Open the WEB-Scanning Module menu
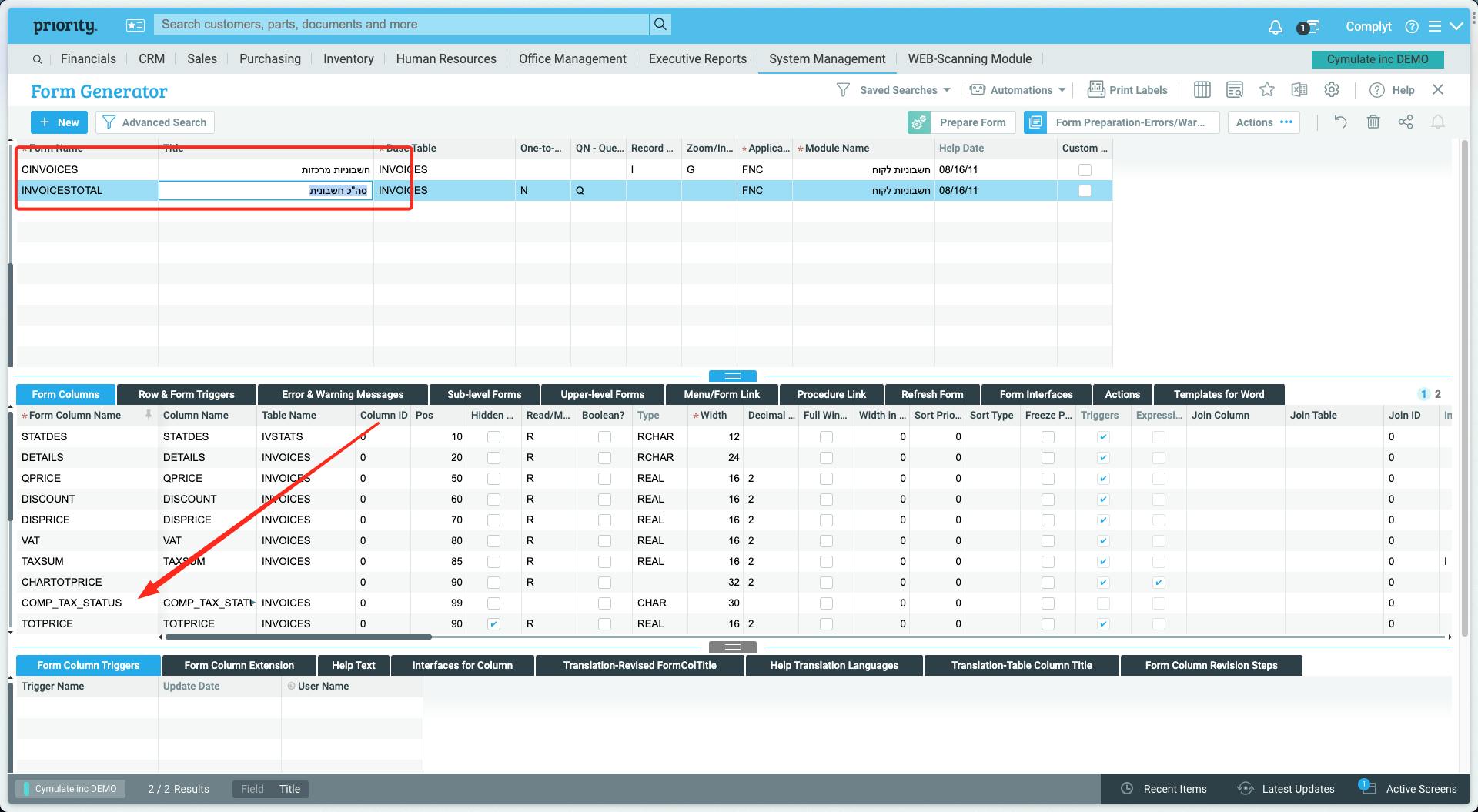 970,59
